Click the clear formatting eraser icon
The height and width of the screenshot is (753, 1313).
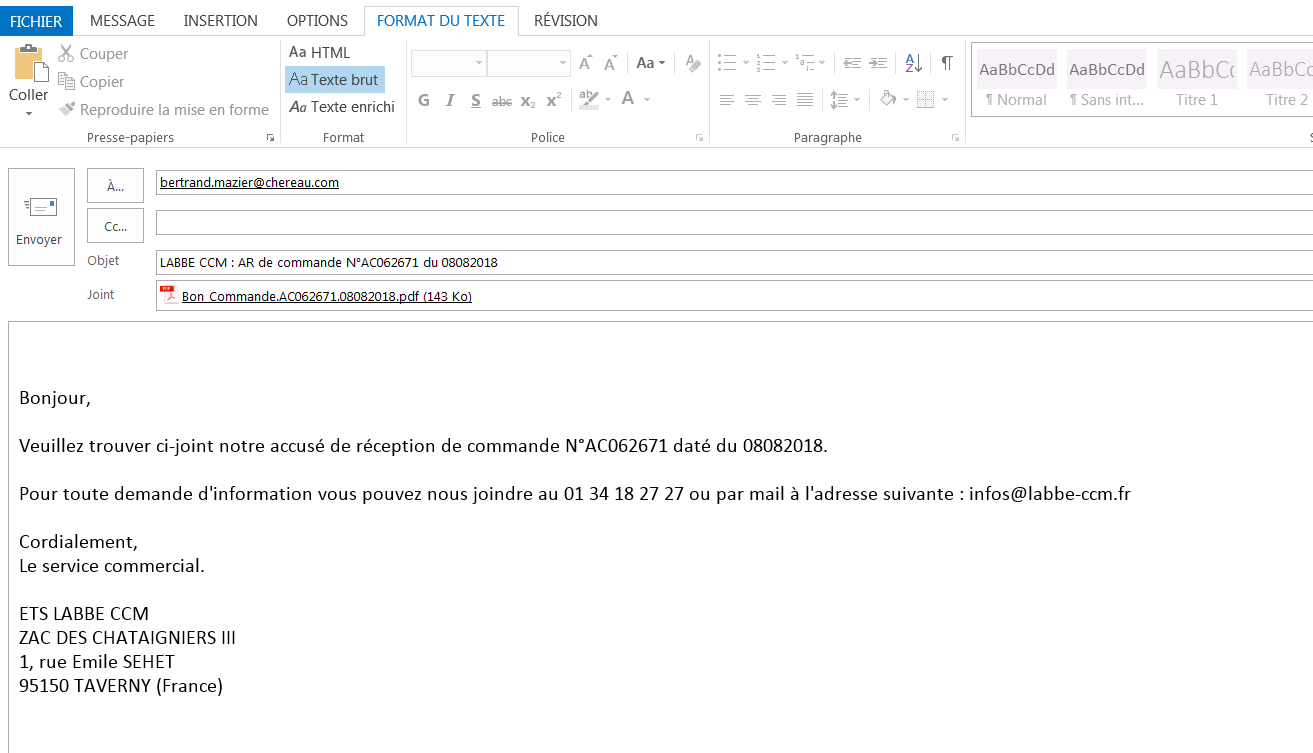point(693,63)
